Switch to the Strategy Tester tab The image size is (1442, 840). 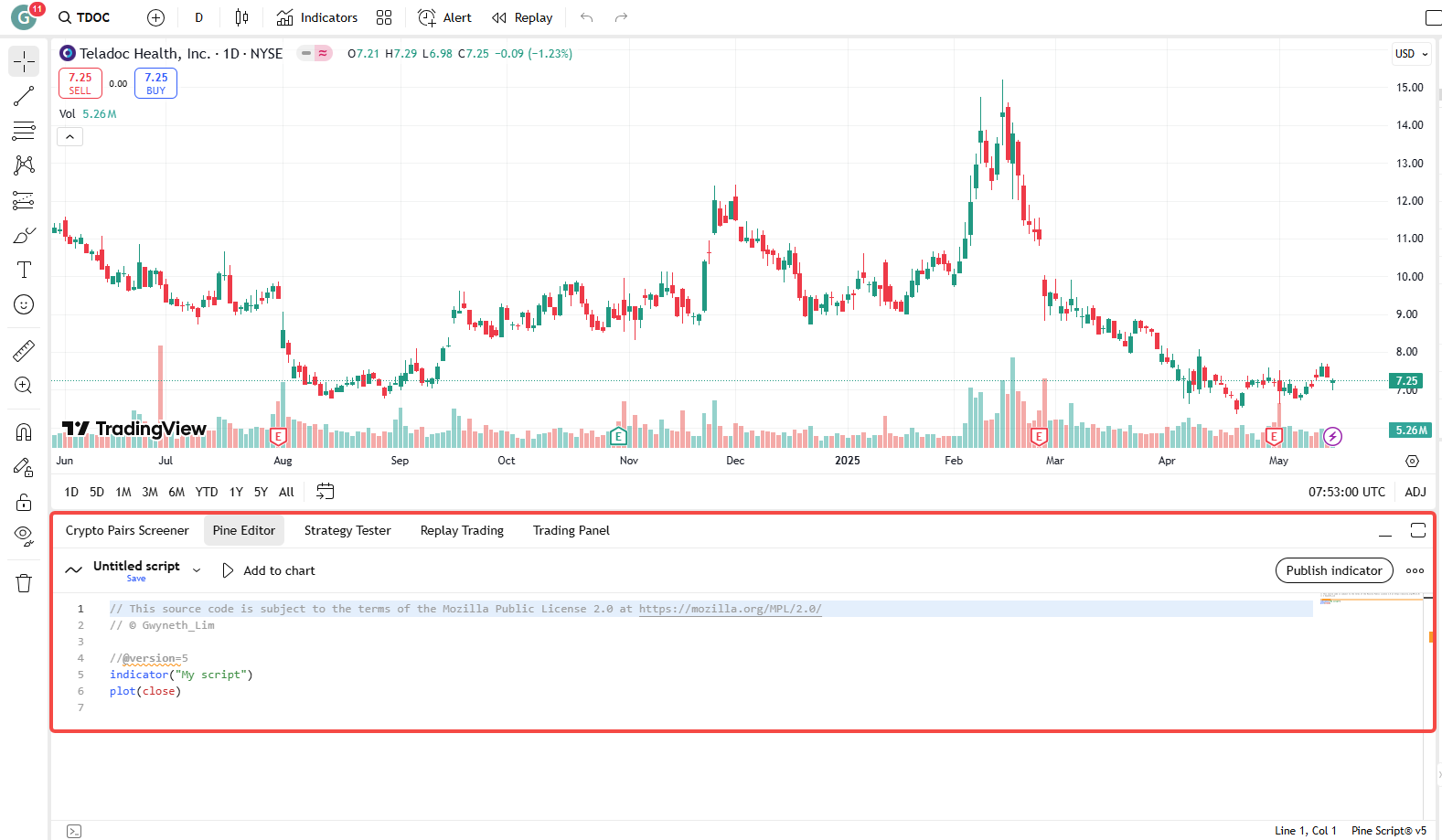click(x=347, y=530)
